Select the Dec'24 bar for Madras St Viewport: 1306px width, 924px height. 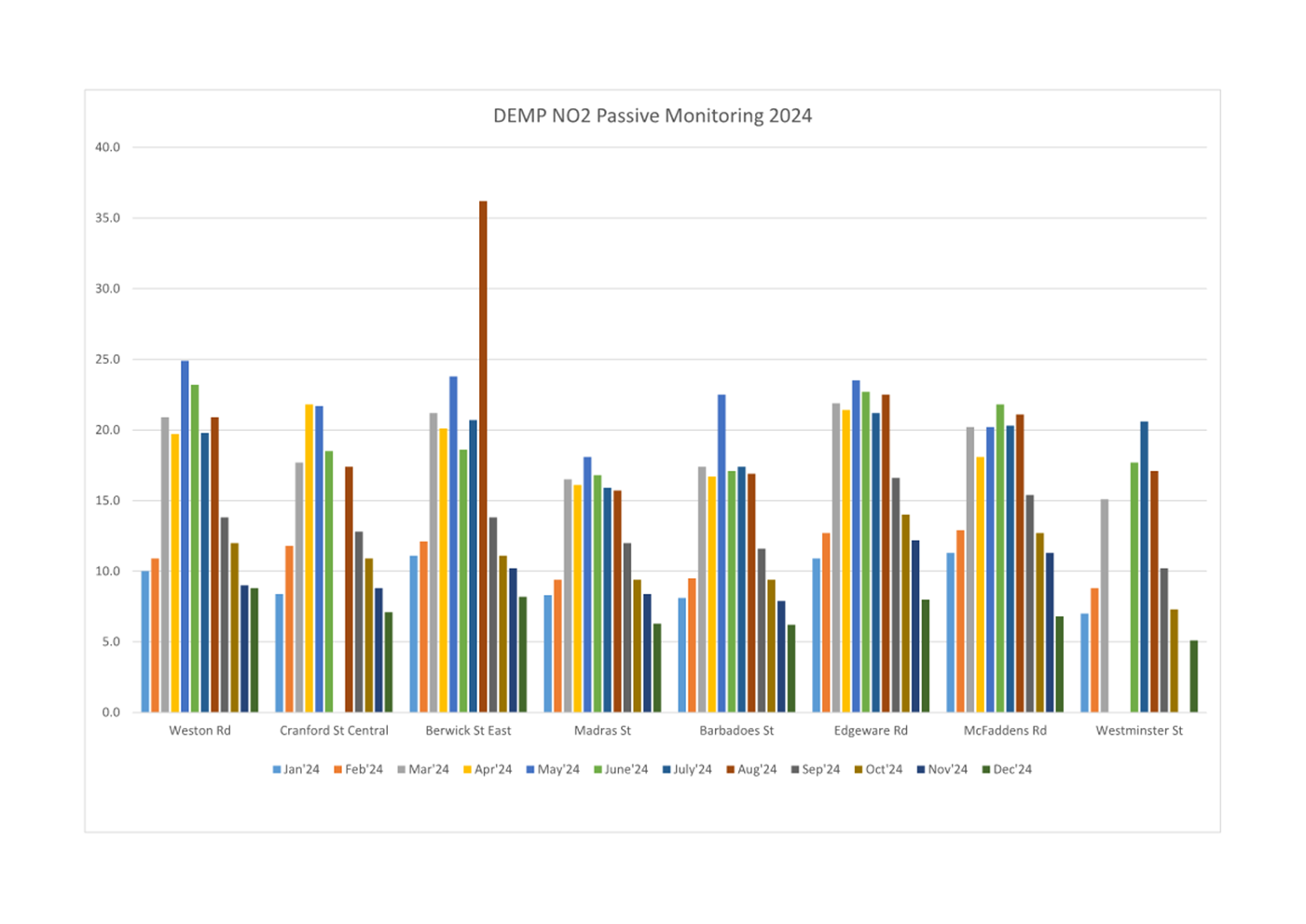click(657, 668)
